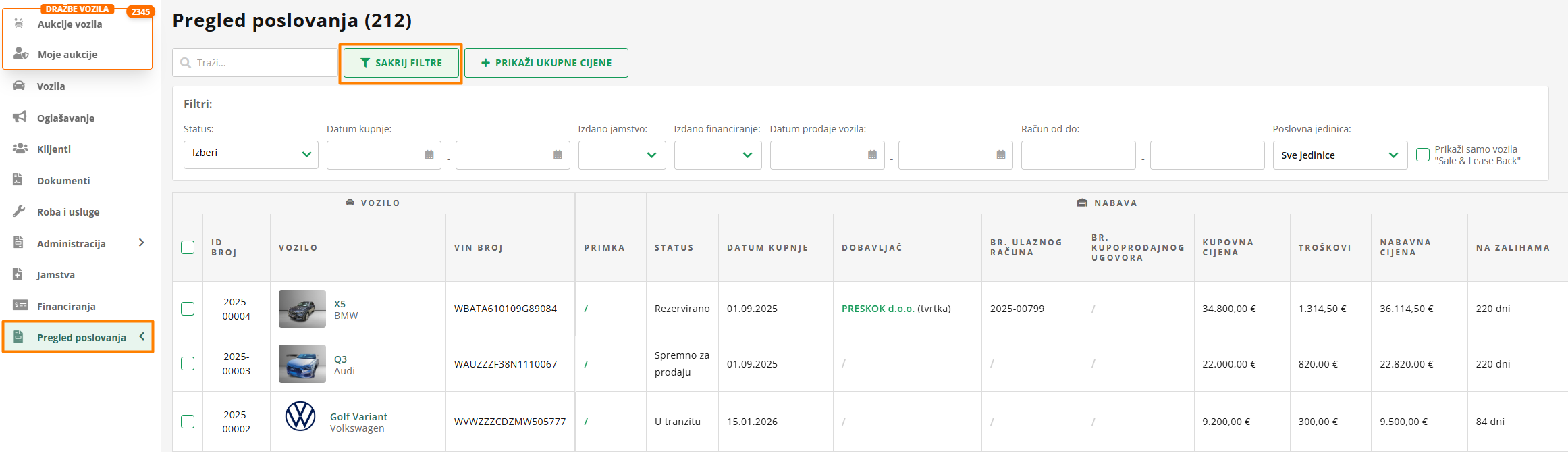The width and height of the screenshot is (1568, 452).
Task: Expand the Administracija submenu
Action: tap(141, 243)
